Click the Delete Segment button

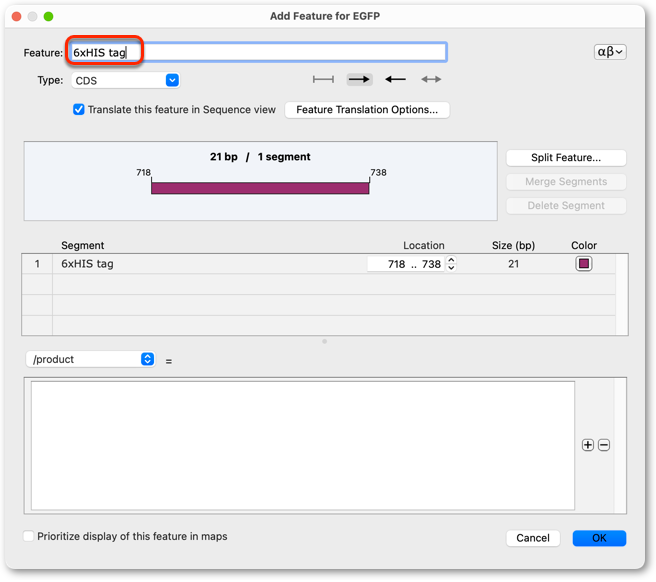click(x=566, y=205)
